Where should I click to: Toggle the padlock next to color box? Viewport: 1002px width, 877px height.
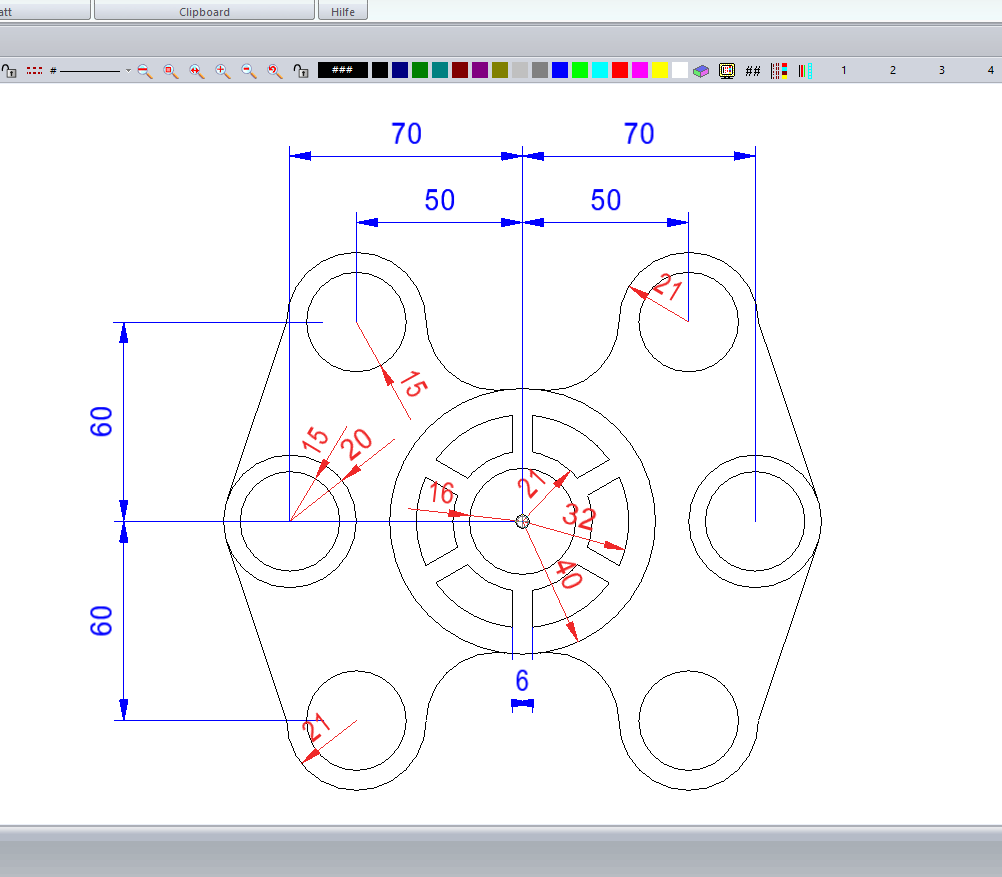pyautogui.click(x=300, y=71)
